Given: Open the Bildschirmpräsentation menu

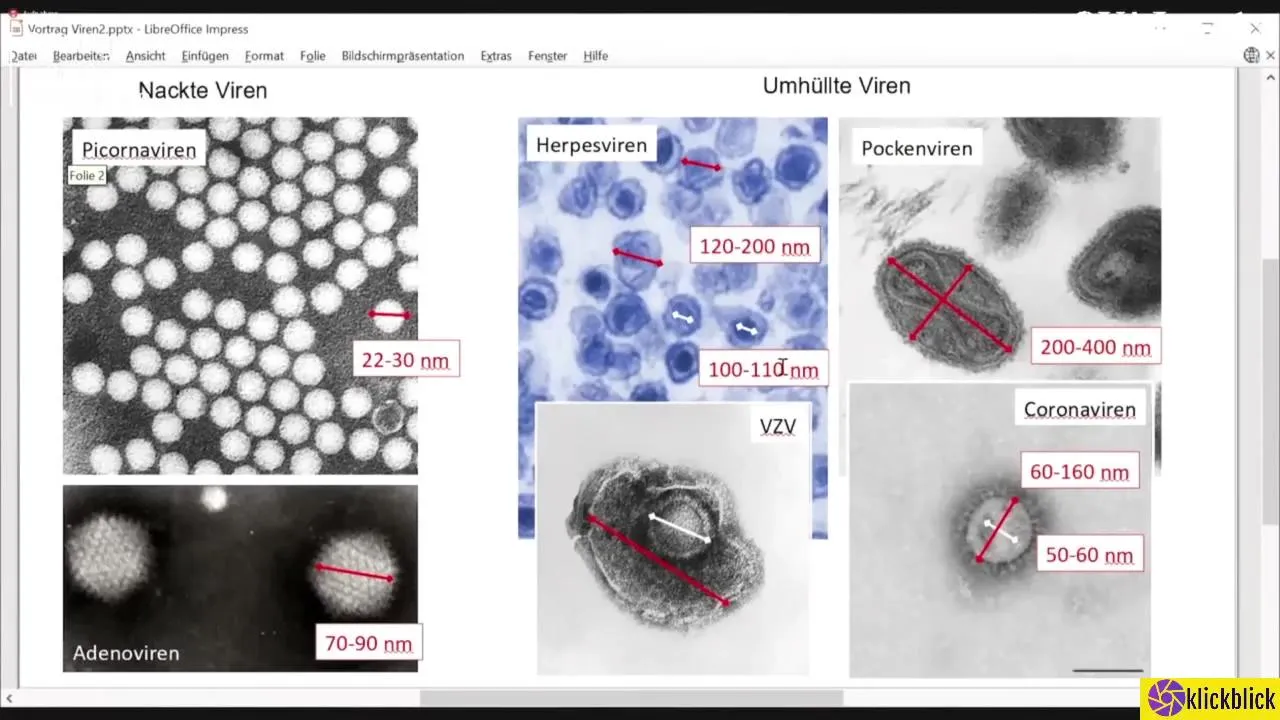Looking at the screenshot, I should pyautogui.click(x=403, y=56).
